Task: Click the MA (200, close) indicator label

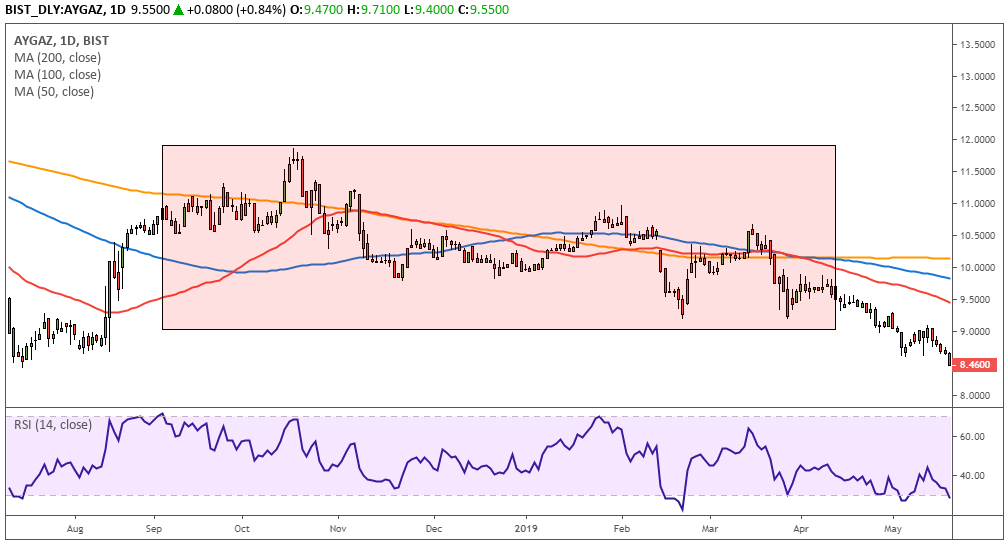Action: coord(57,58)
